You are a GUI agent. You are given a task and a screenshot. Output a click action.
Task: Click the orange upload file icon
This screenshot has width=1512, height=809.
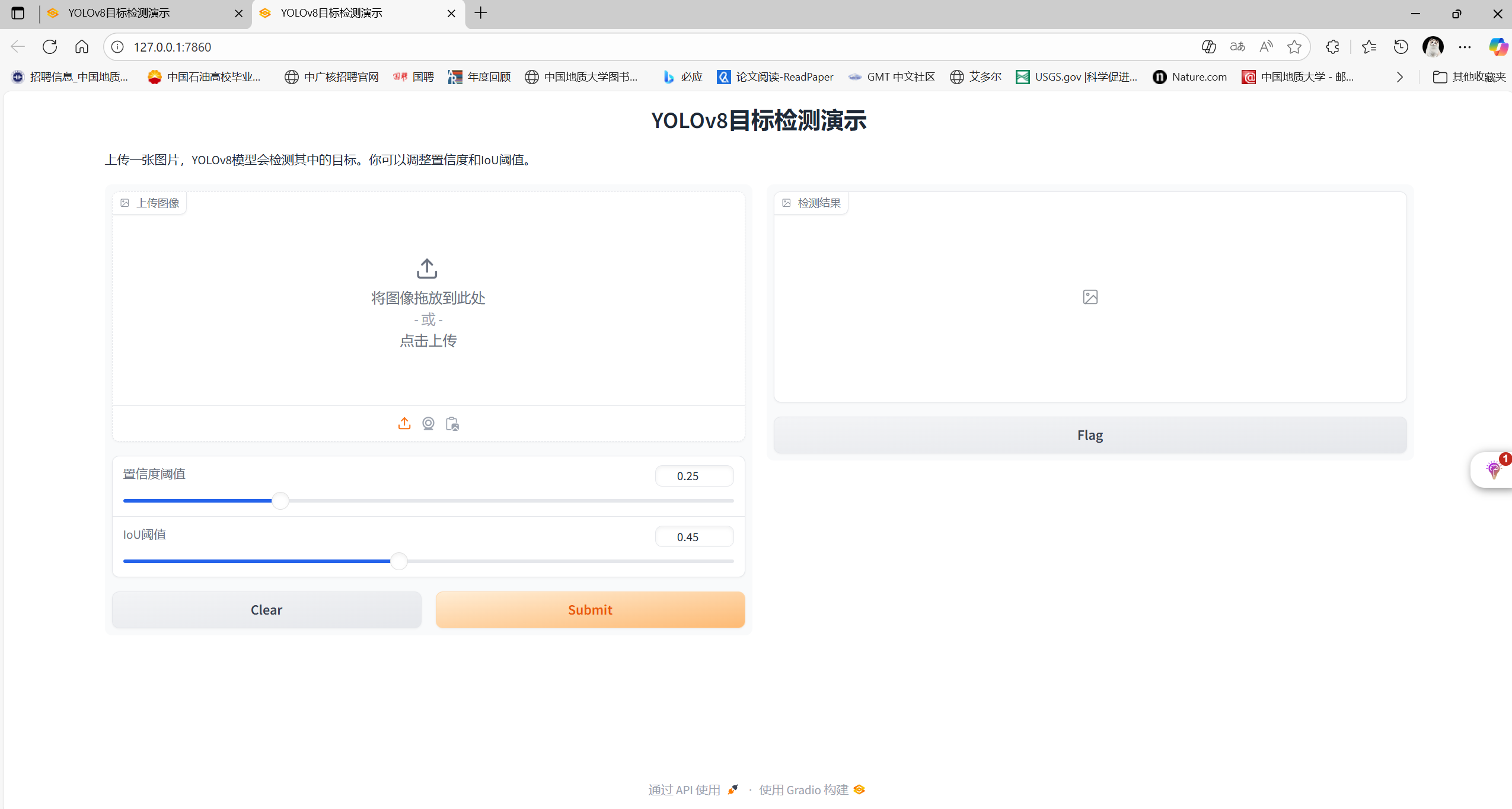coord(404,423)
